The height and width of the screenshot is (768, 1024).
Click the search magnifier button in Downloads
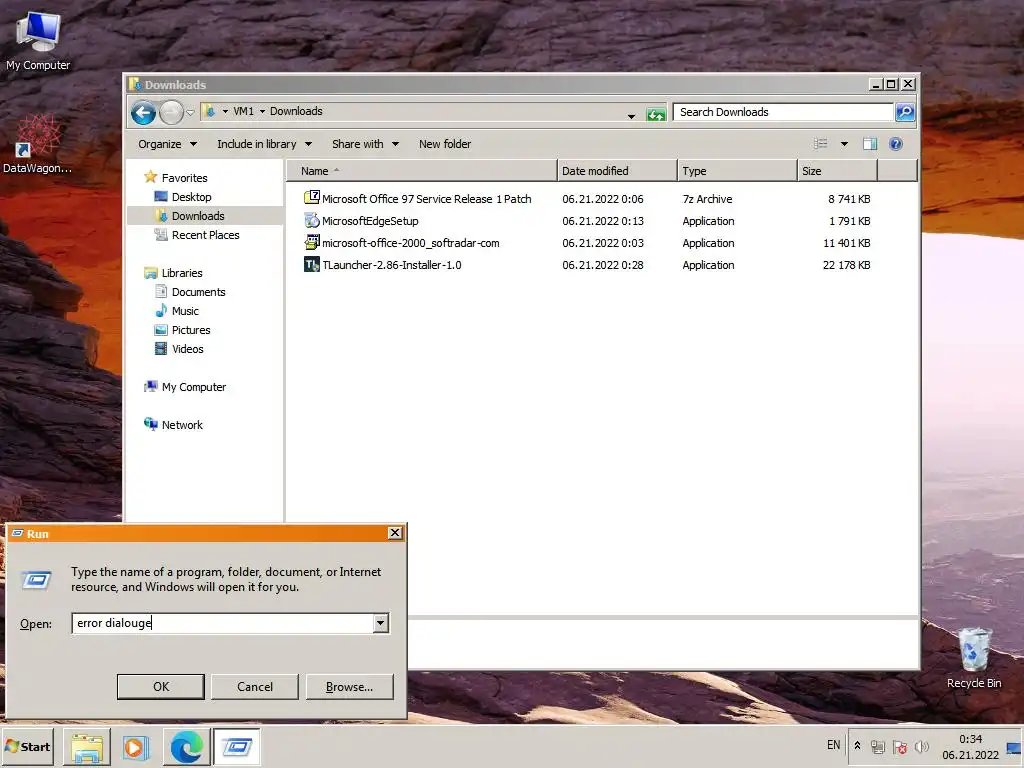pyautogui.click(x=904, y=112)
